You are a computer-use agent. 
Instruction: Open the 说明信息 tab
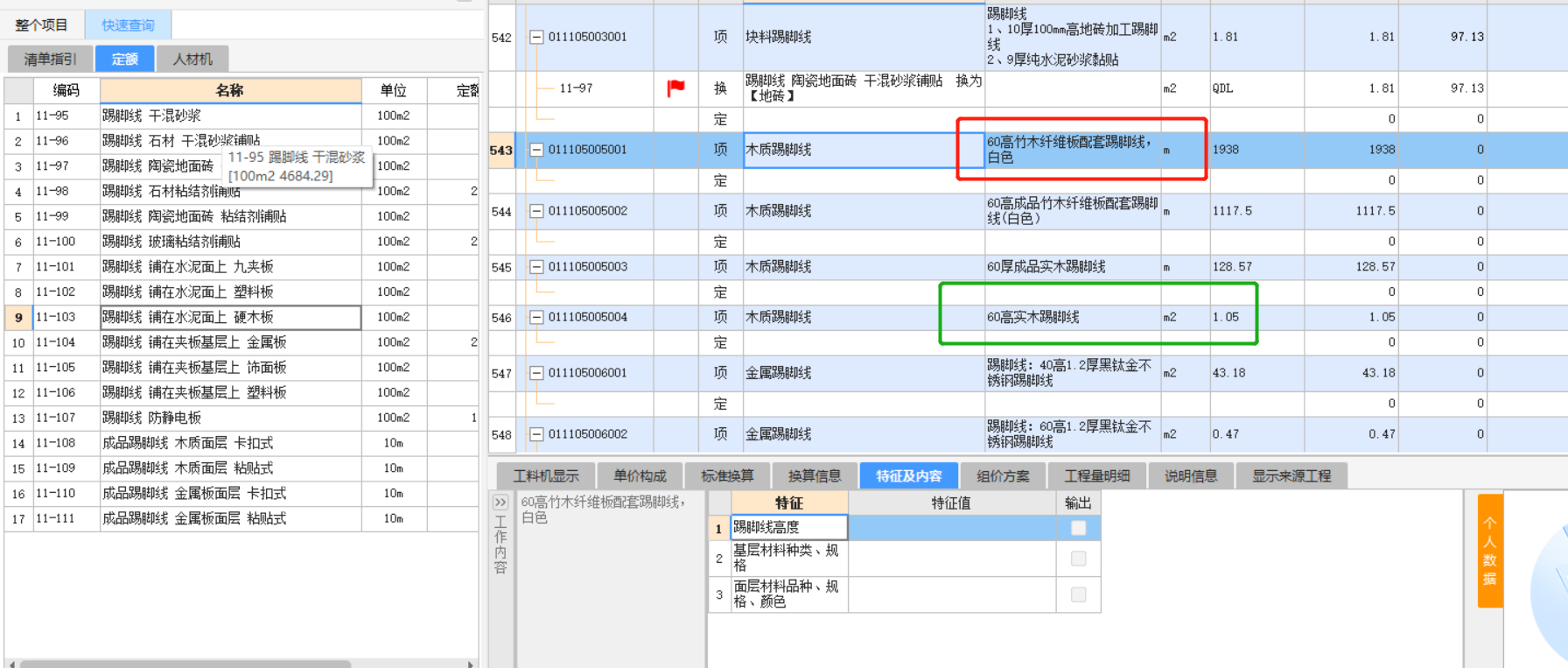(1191, 475)
